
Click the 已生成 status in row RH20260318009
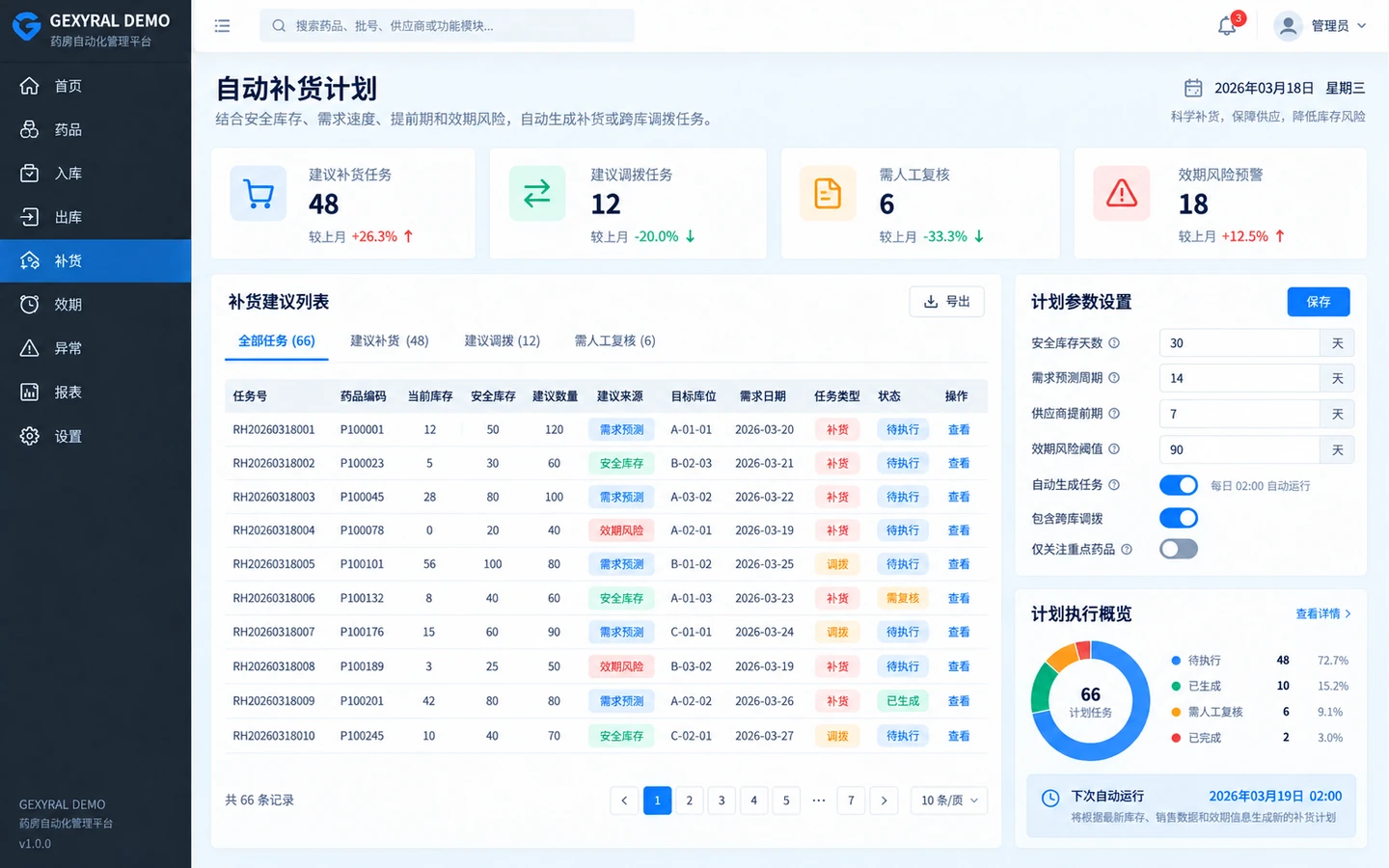903,701
